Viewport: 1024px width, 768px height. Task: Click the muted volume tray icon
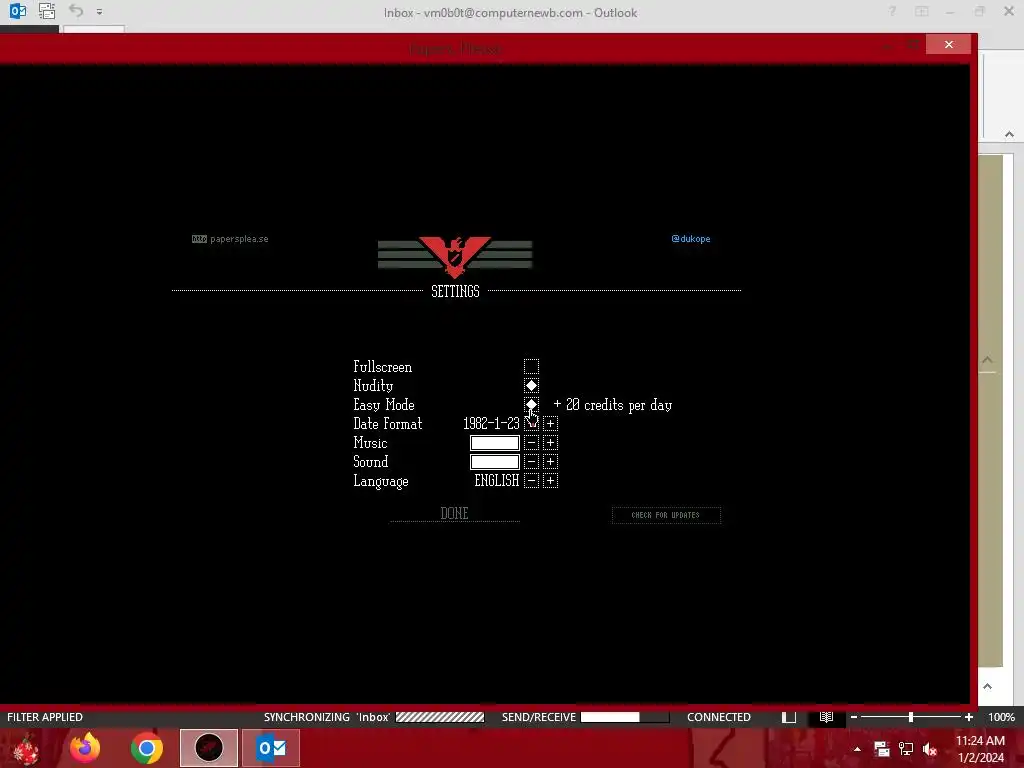coord(930,749)
